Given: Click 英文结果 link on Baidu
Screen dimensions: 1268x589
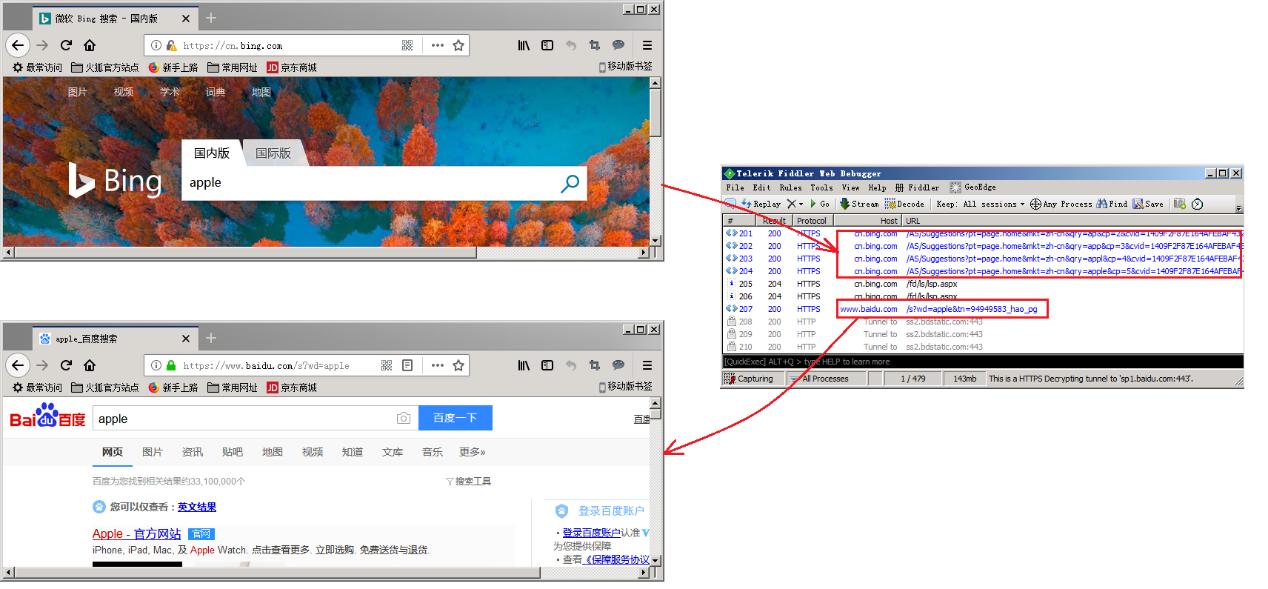Looking at the screenshot, I should 197,507.
